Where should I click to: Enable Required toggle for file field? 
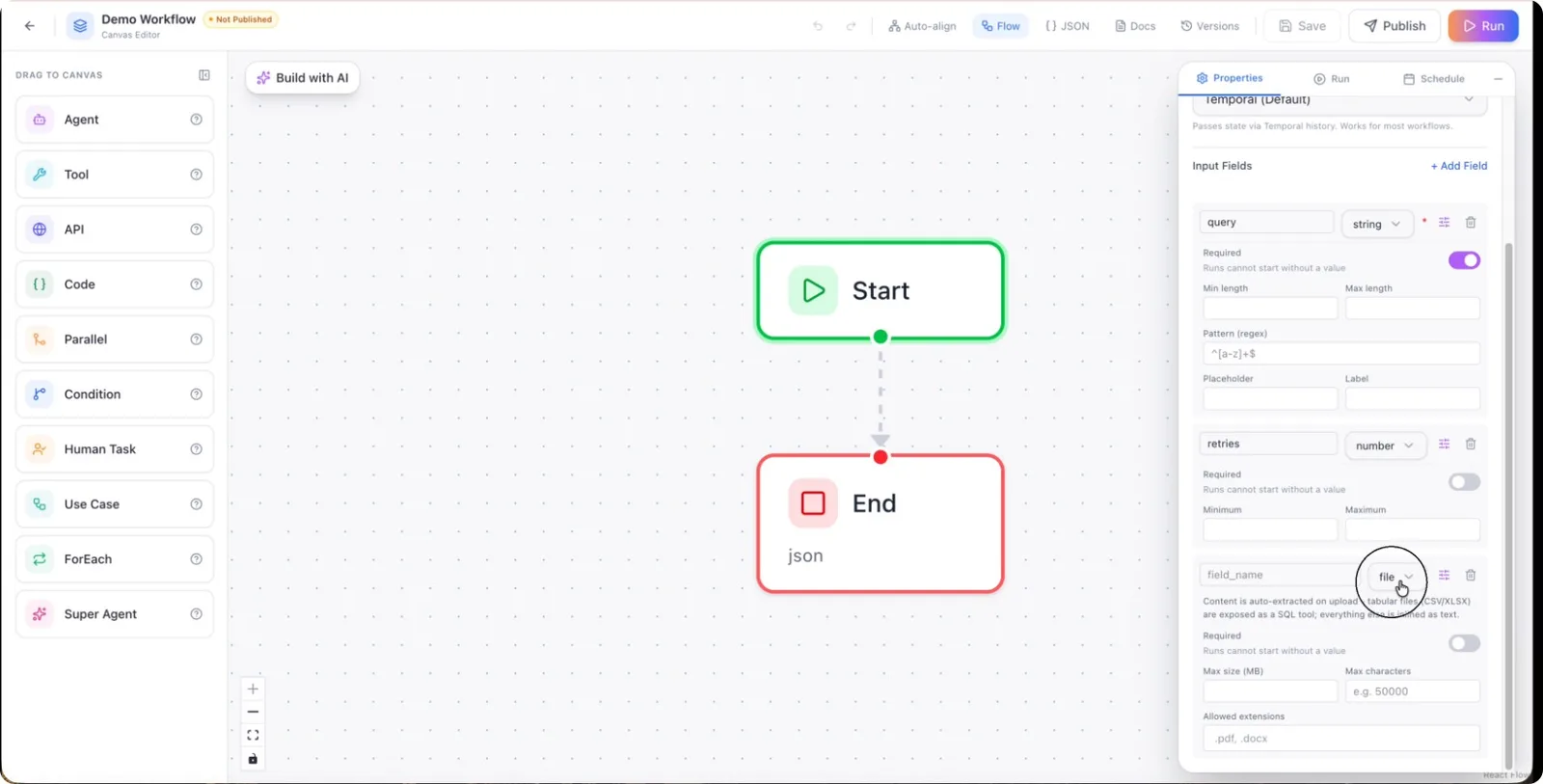coord(1464,643)
